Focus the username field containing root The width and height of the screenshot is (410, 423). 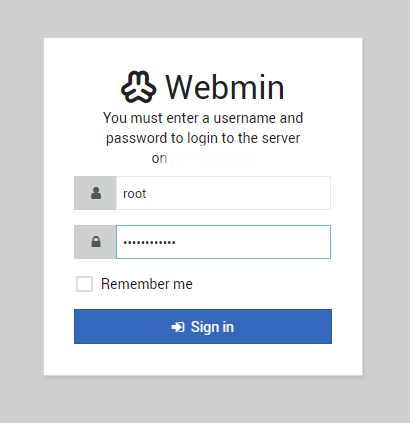[x=223, y=193]
